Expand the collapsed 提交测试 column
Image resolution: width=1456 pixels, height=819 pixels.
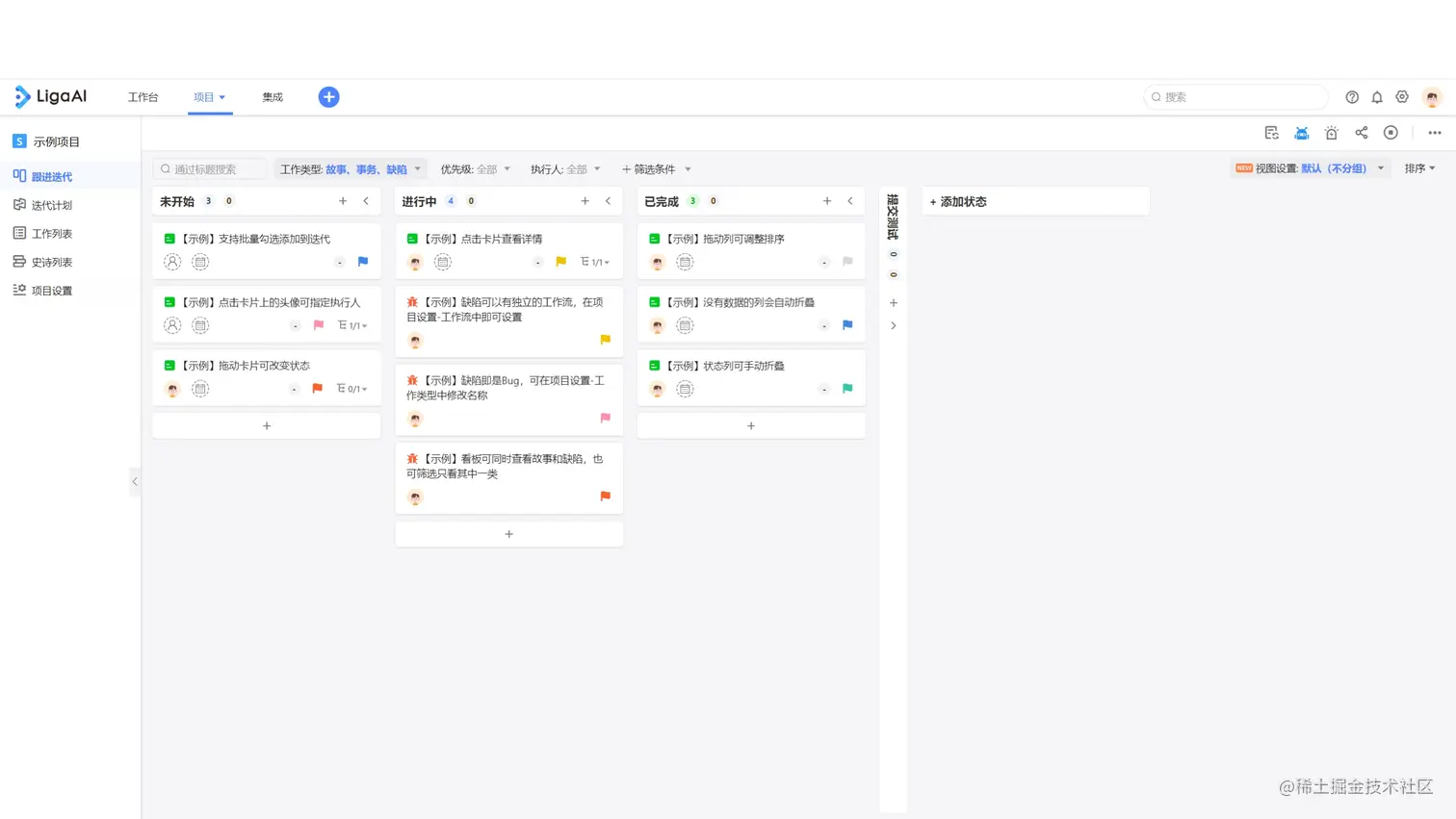pos(894,325)
